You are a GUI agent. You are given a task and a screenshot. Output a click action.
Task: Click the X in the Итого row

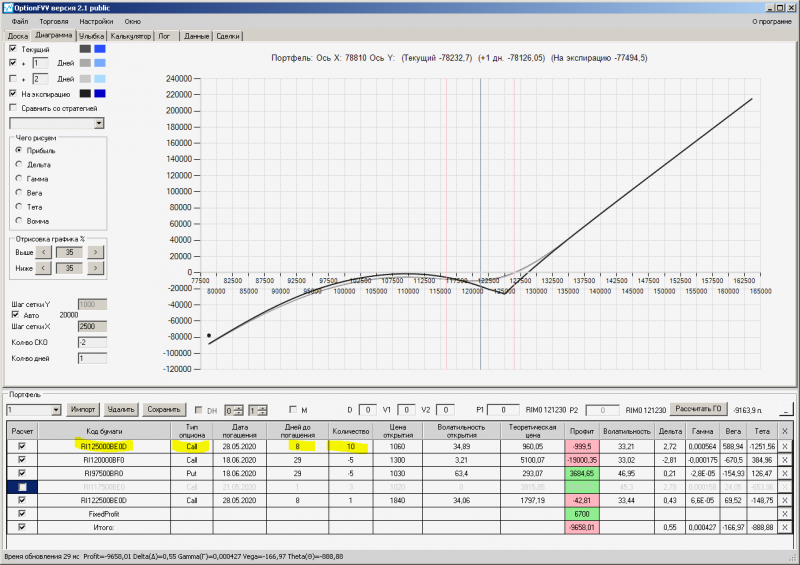pos(785,527)
